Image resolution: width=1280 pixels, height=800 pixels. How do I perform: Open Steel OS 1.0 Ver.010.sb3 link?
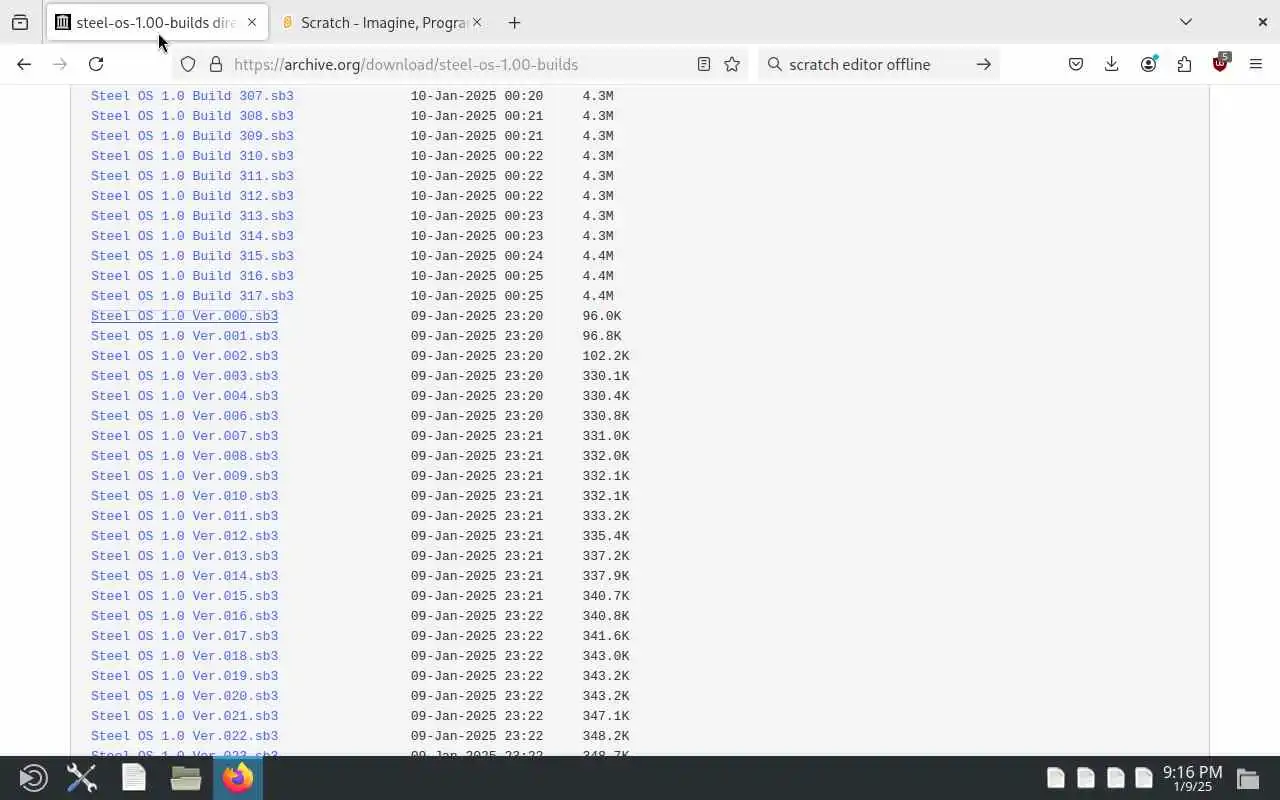[x=184, y=496]
